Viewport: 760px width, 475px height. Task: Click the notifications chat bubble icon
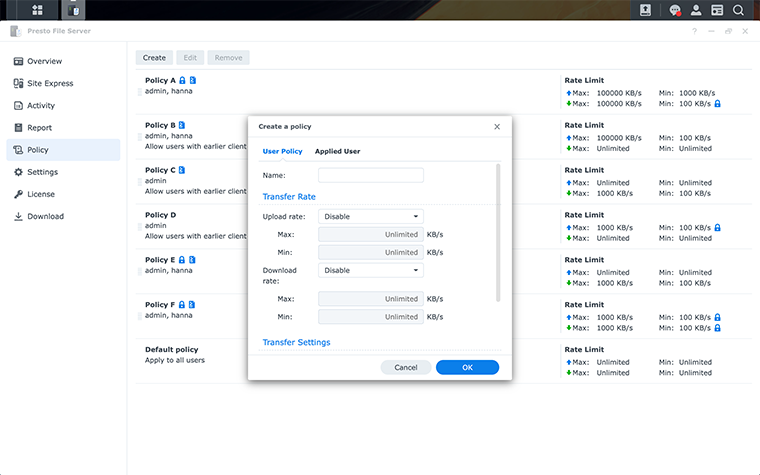[675, 10]
